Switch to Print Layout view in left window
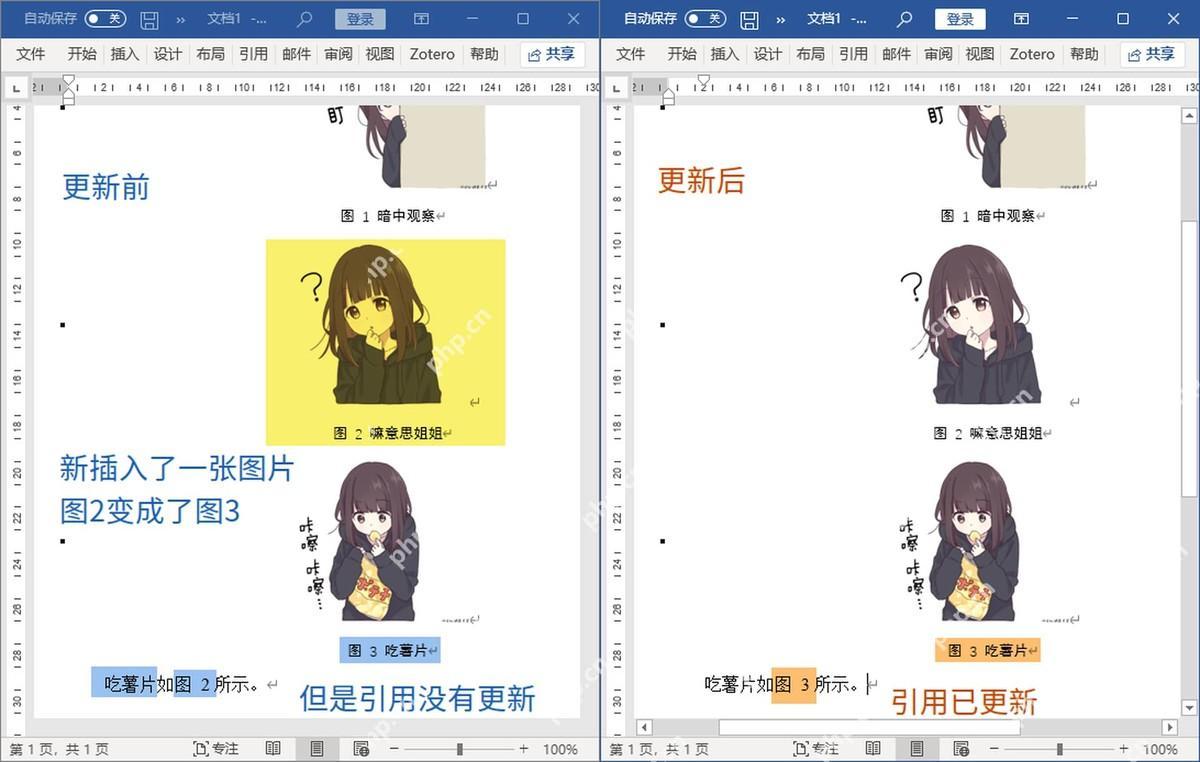1200x762 pixels. 317,749
